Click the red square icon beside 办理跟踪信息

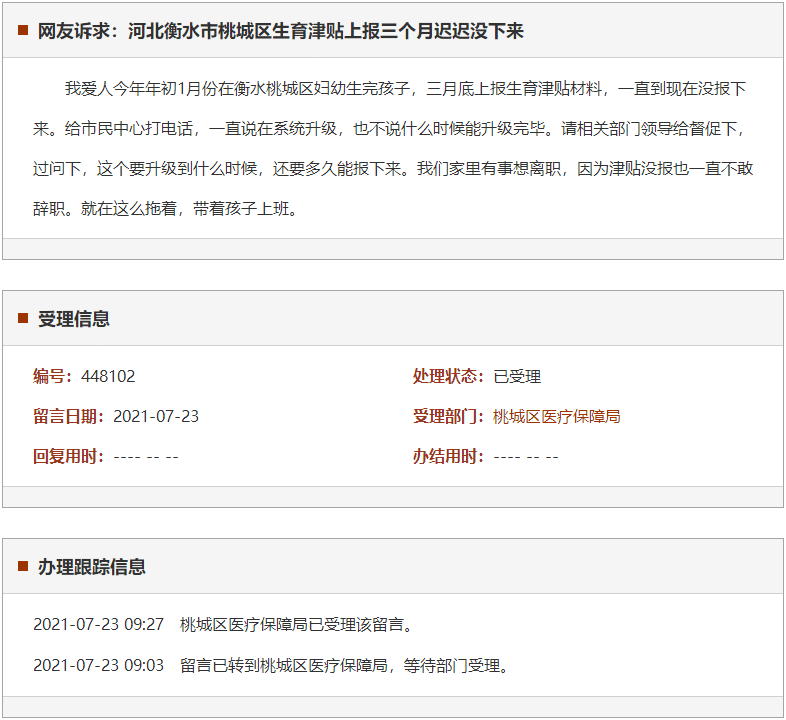[23, 567]
